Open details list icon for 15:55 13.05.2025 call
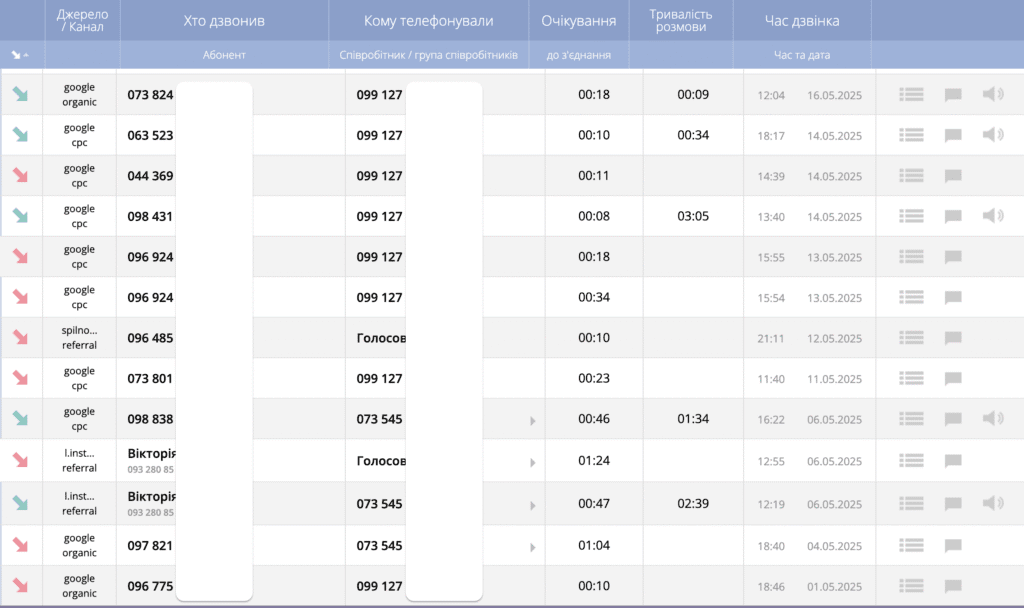This screenshot has width=1024, height=608. tap(910, 257)
